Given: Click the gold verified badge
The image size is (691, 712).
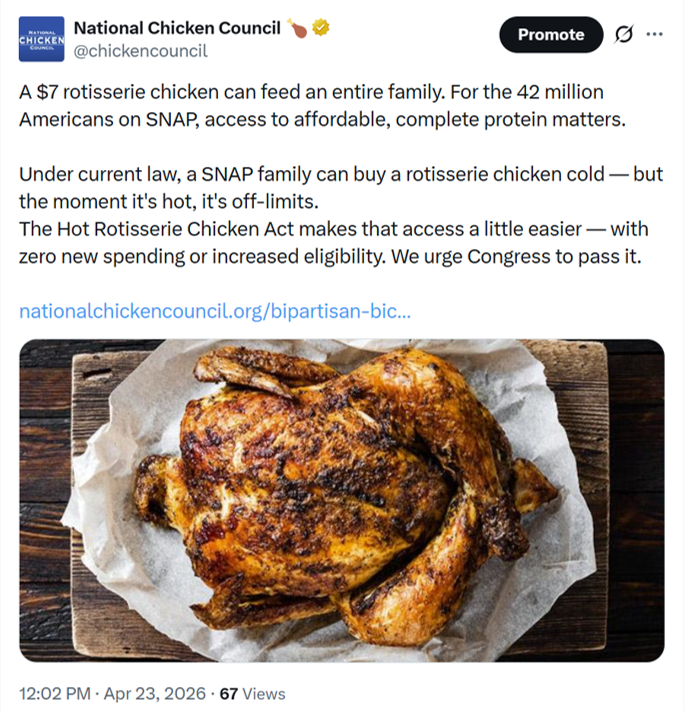Looking at the screenshot, I should coord(321,28).
